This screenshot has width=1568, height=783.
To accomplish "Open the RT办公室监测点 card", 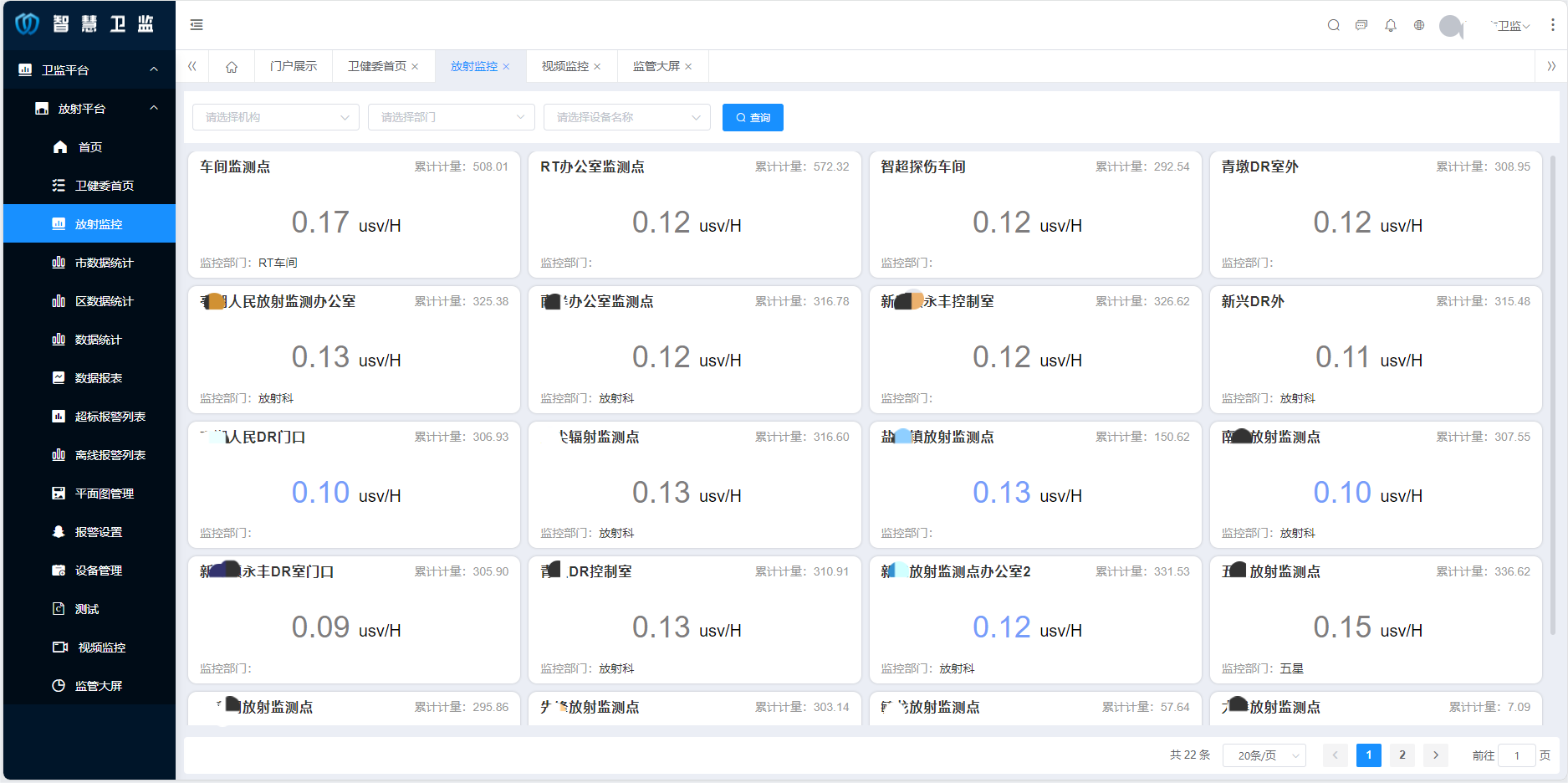I will [x=694, y=214].
